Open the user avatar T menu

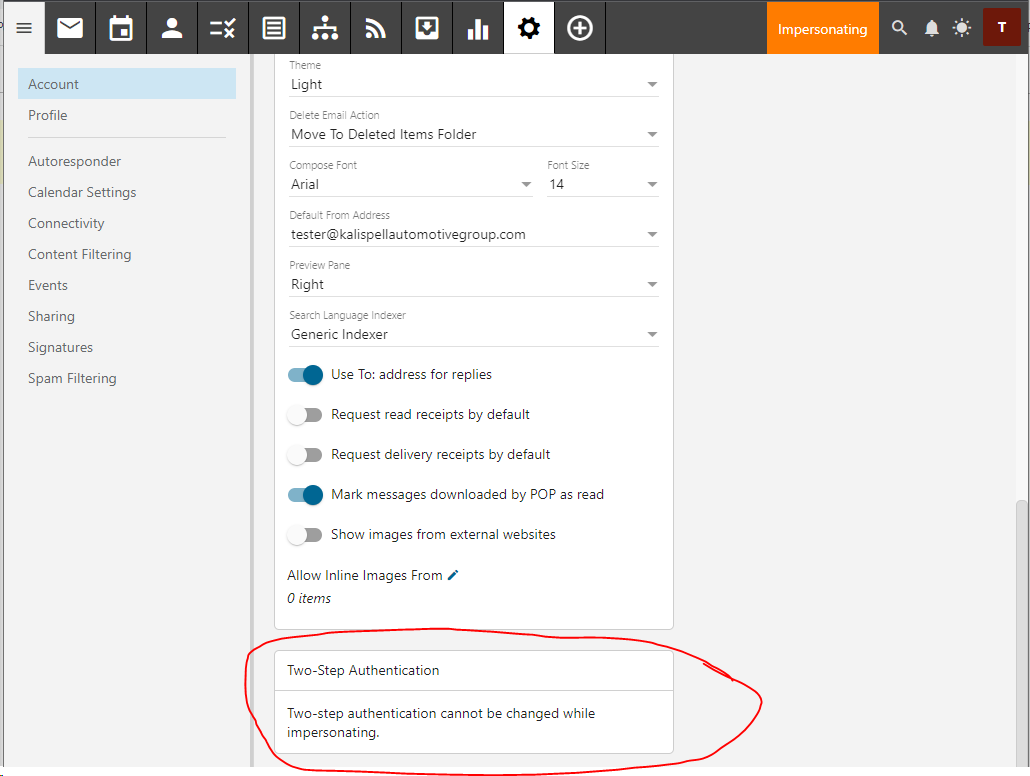[1001, 28]
